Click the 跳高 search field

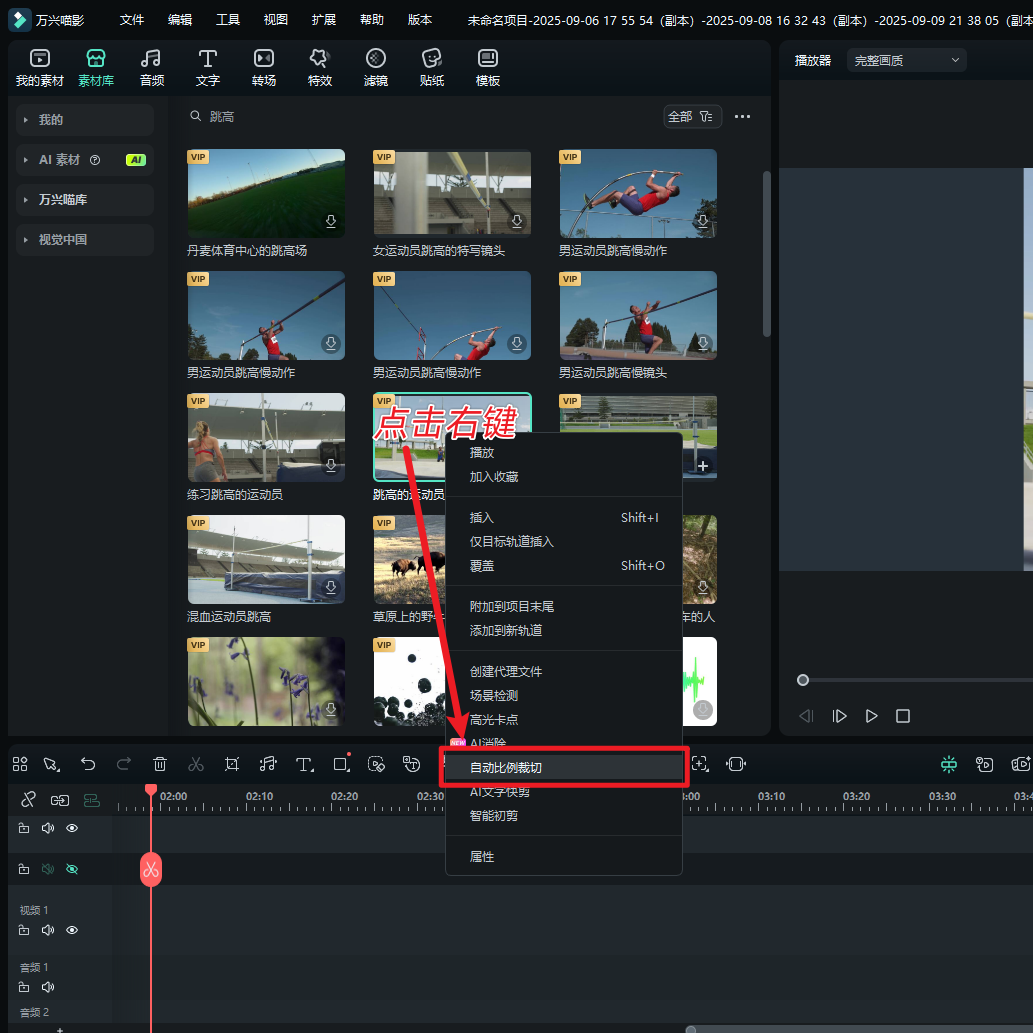tap(422, 117)
